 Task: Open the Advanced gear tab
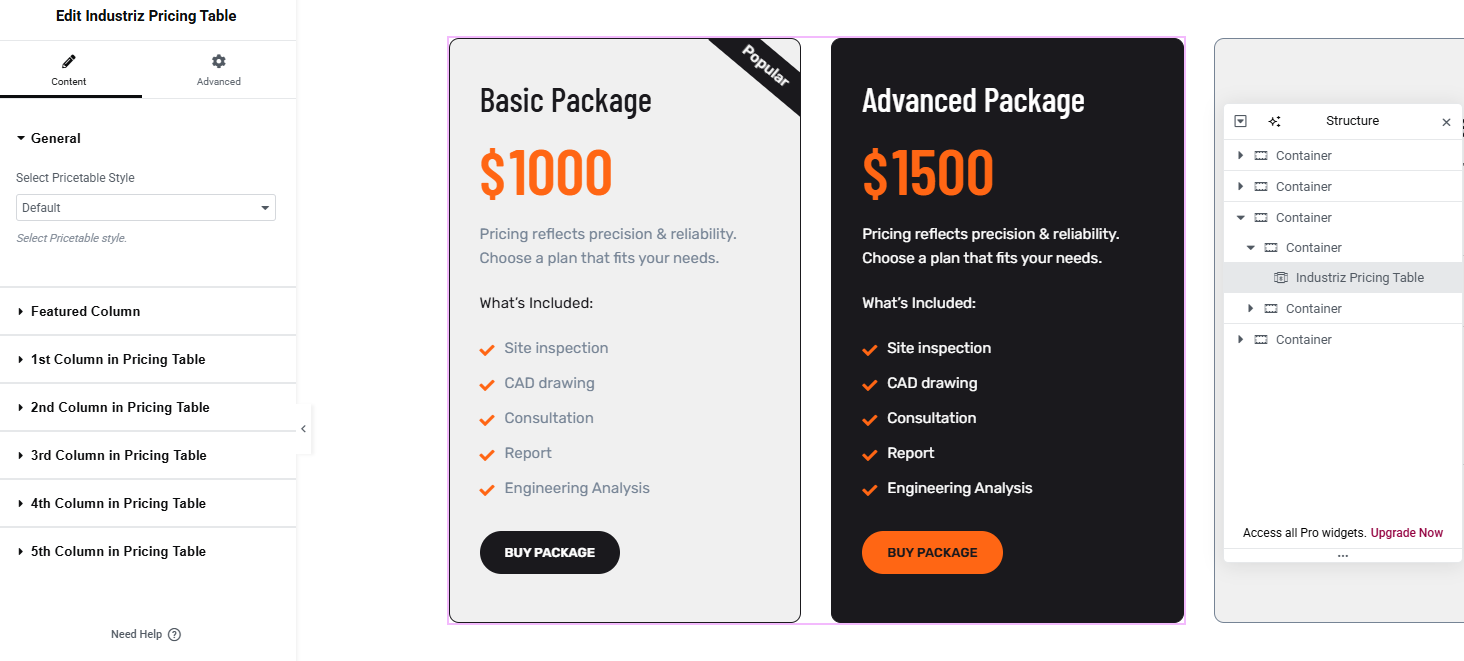pos(219,70)
